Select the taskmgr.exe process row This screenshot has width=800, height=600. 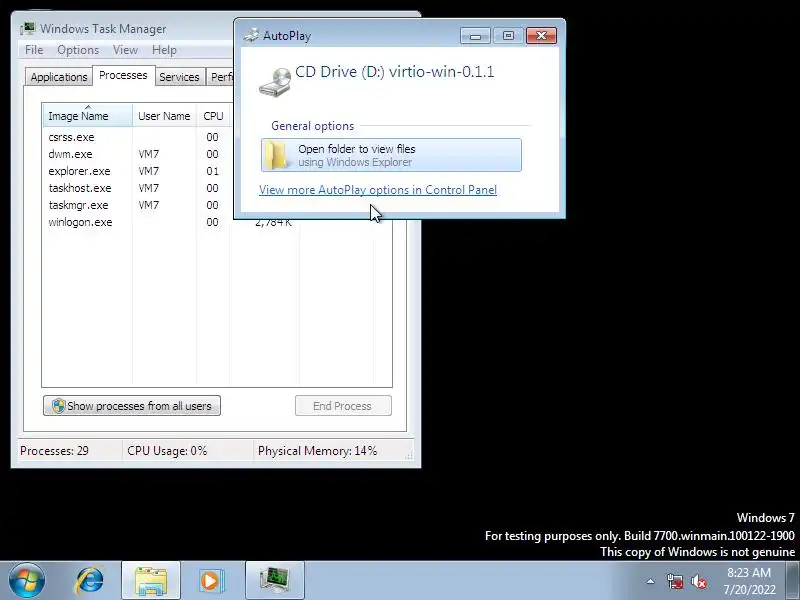click(138, 205)
